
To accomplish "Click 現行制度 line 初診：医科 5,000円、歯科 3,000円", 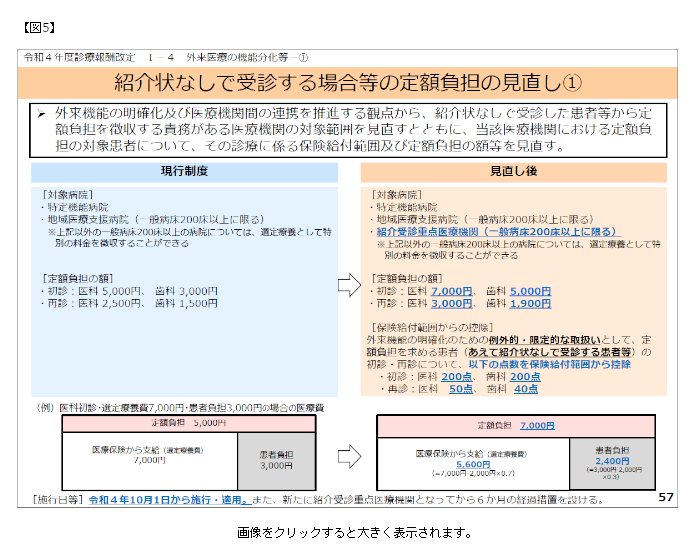I will click(x=129, y=291).
